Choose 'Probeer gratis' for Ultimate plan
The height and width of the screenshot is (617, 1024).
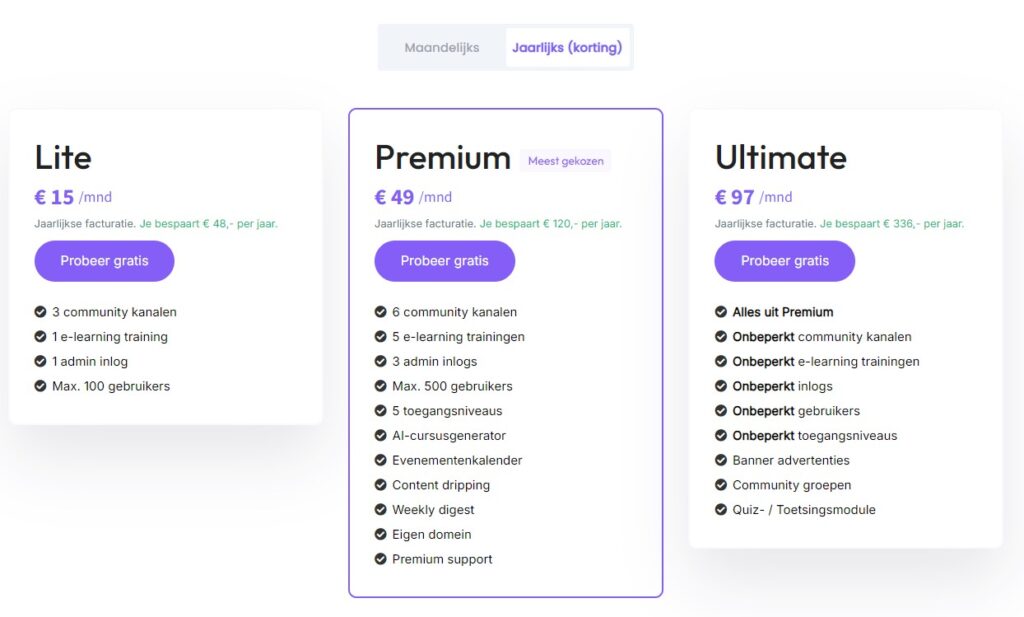(x=784, y=261)
